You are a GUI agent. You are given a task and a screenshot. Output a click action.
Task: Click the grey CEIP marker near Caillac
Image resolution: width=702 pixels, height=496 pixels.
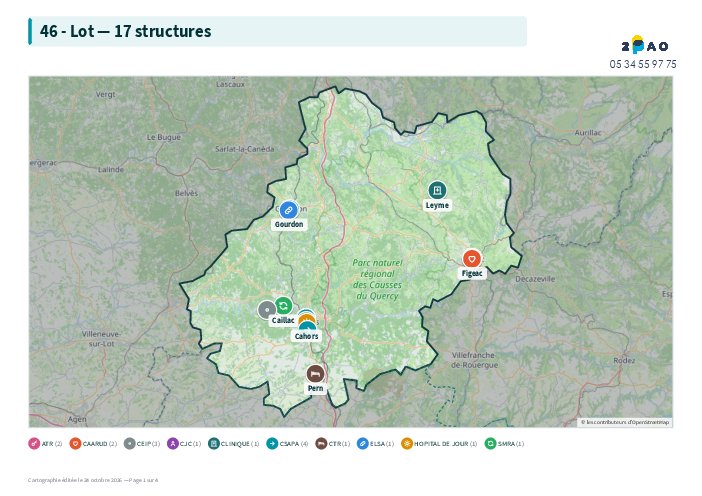pyautogui.click(x=266, y=310)
